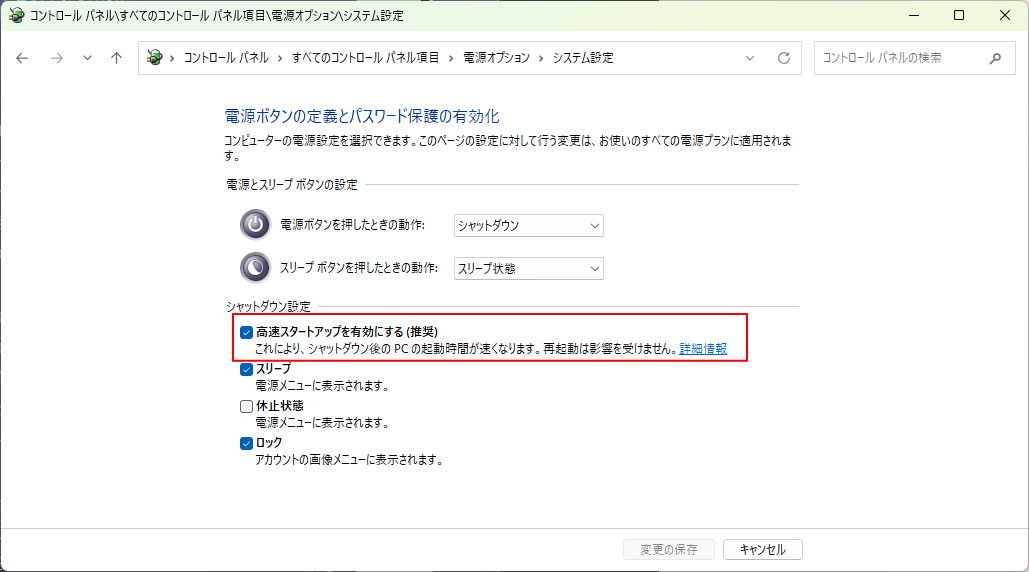Click the refresh button in address bar
The image size is (1029, 572).
(783, 58)
